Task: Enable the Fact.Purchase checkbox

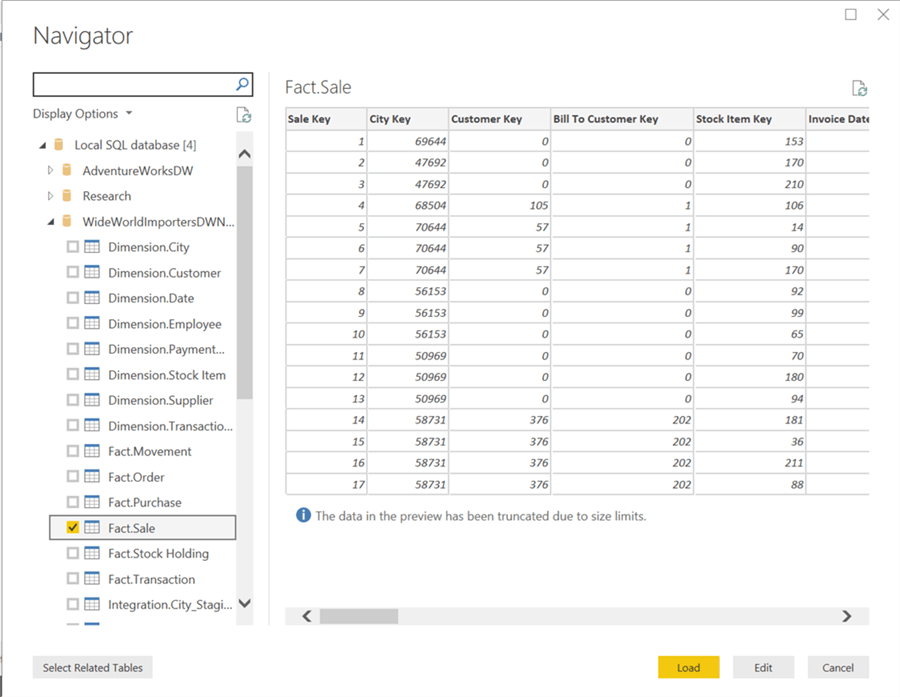Action: pos(72,502)
